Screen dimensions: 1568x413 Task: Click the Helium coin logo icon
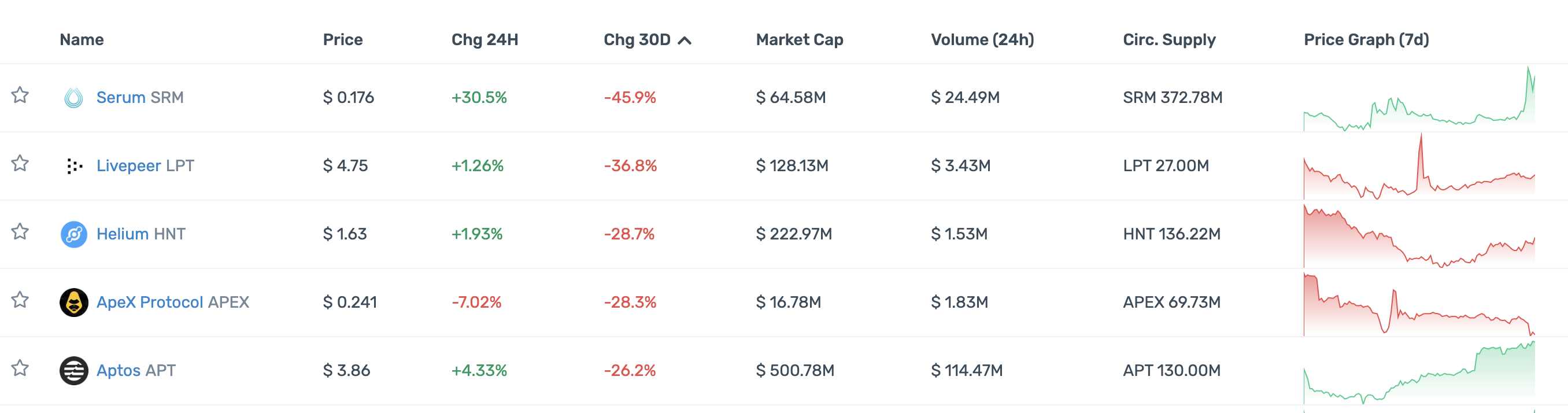pos(73,234)
